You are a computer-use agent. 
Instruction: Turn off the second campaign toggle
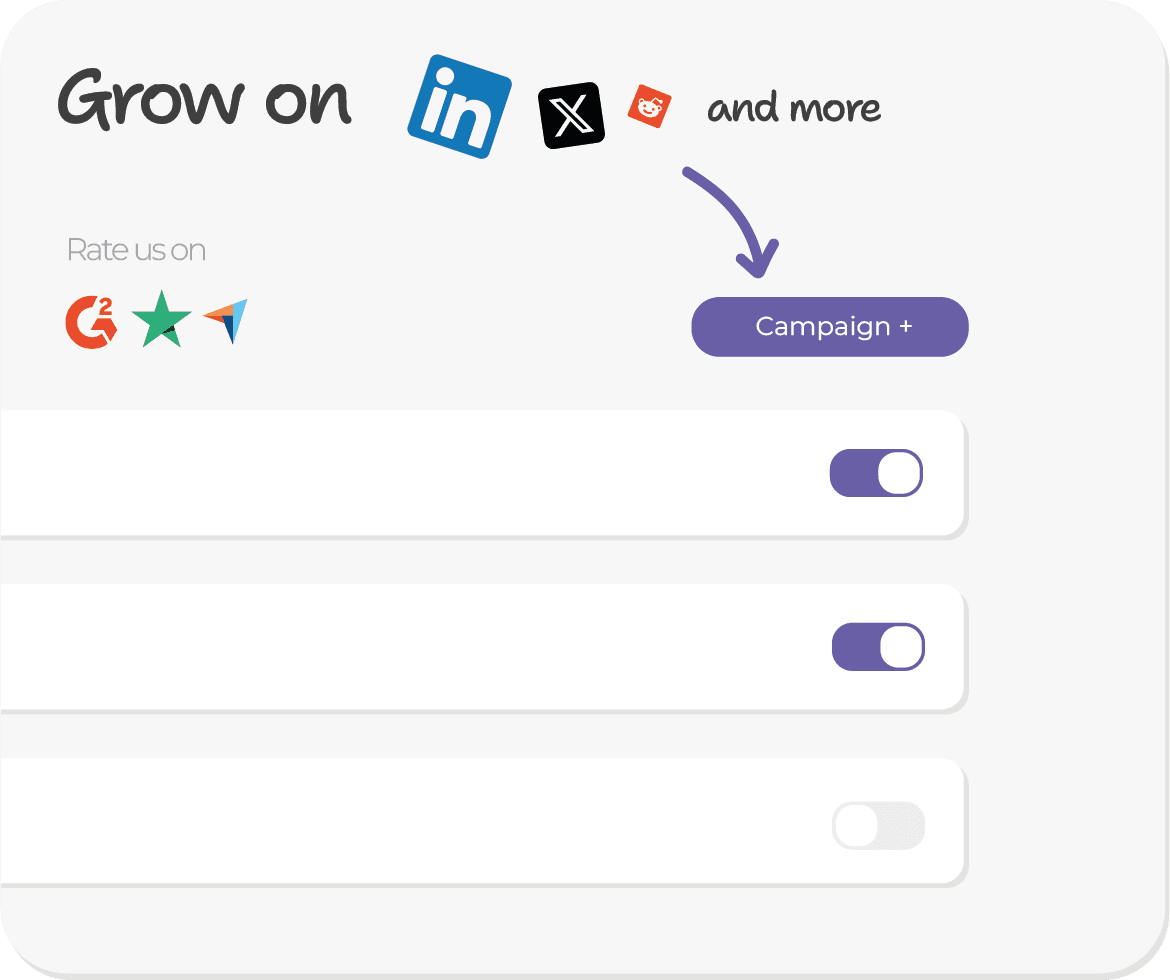click(x=878, y=647)
